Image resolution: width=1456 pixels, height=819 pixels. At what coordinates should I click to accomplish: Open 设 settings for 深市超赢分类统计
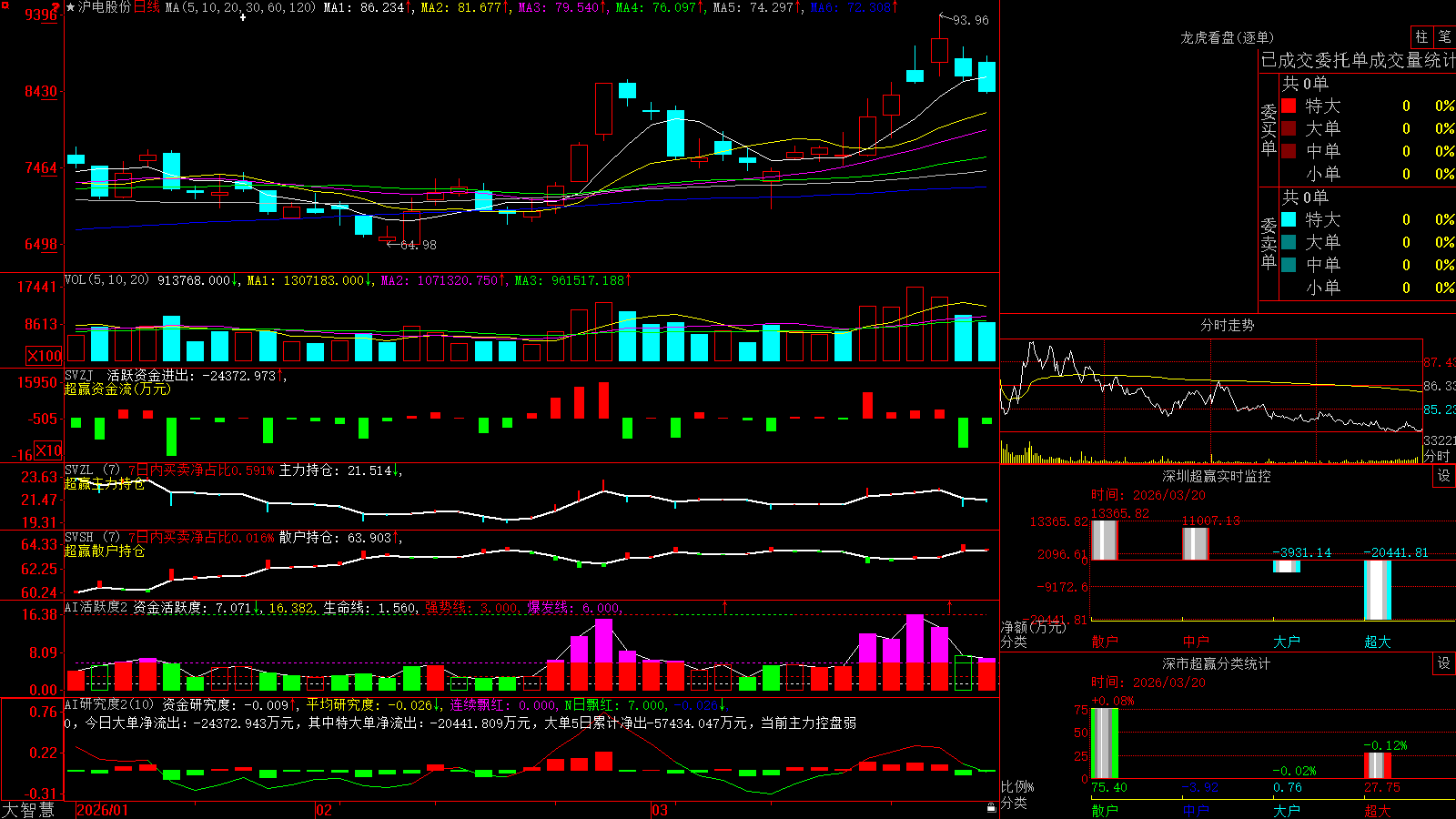tap(1444, 663)
